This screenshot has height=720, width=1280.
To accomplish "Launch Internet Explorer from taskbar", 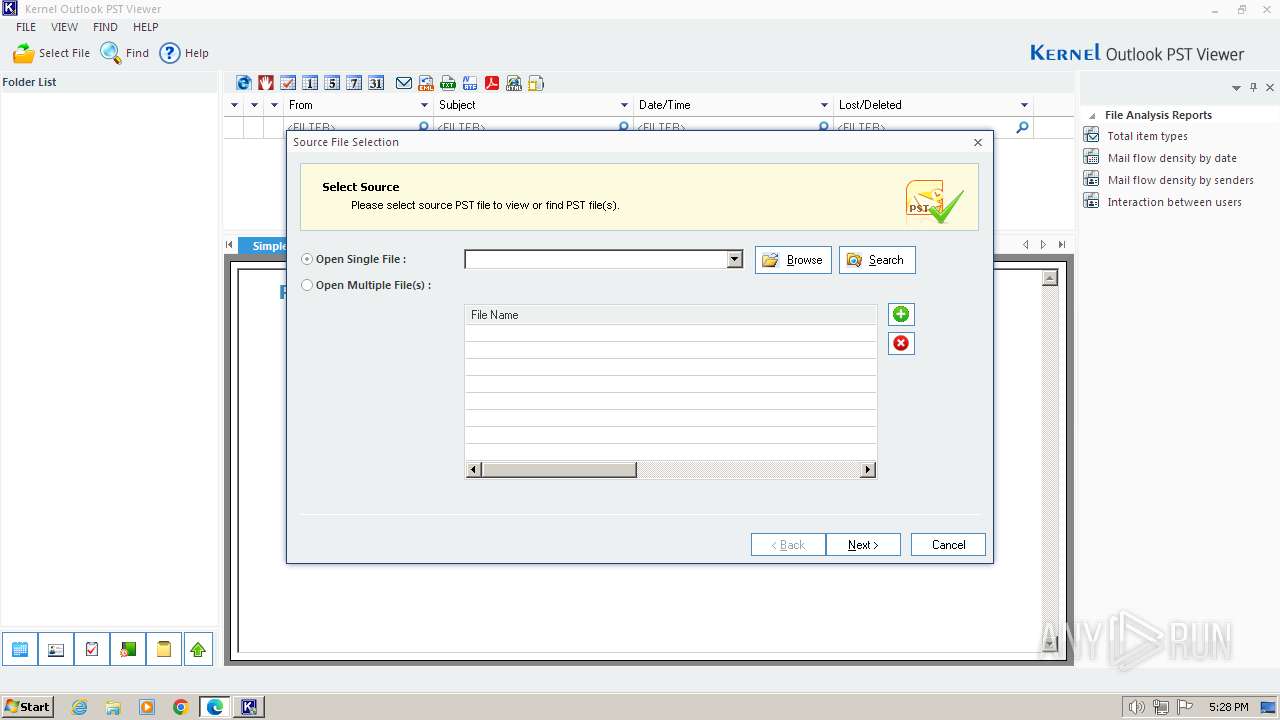I will click(79, 707).
